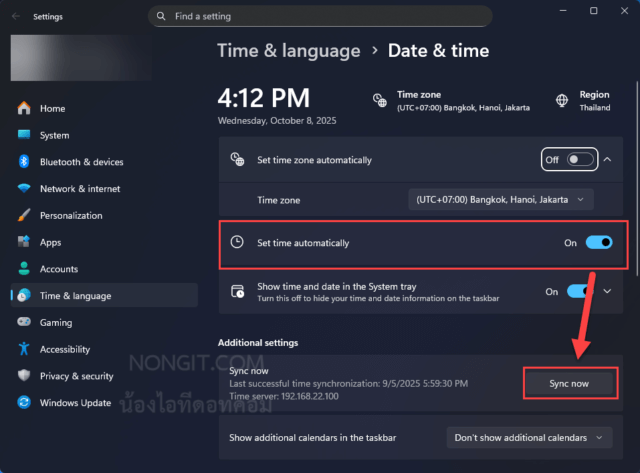
Task: Click the Sync now button
Action: coord(570,383)
